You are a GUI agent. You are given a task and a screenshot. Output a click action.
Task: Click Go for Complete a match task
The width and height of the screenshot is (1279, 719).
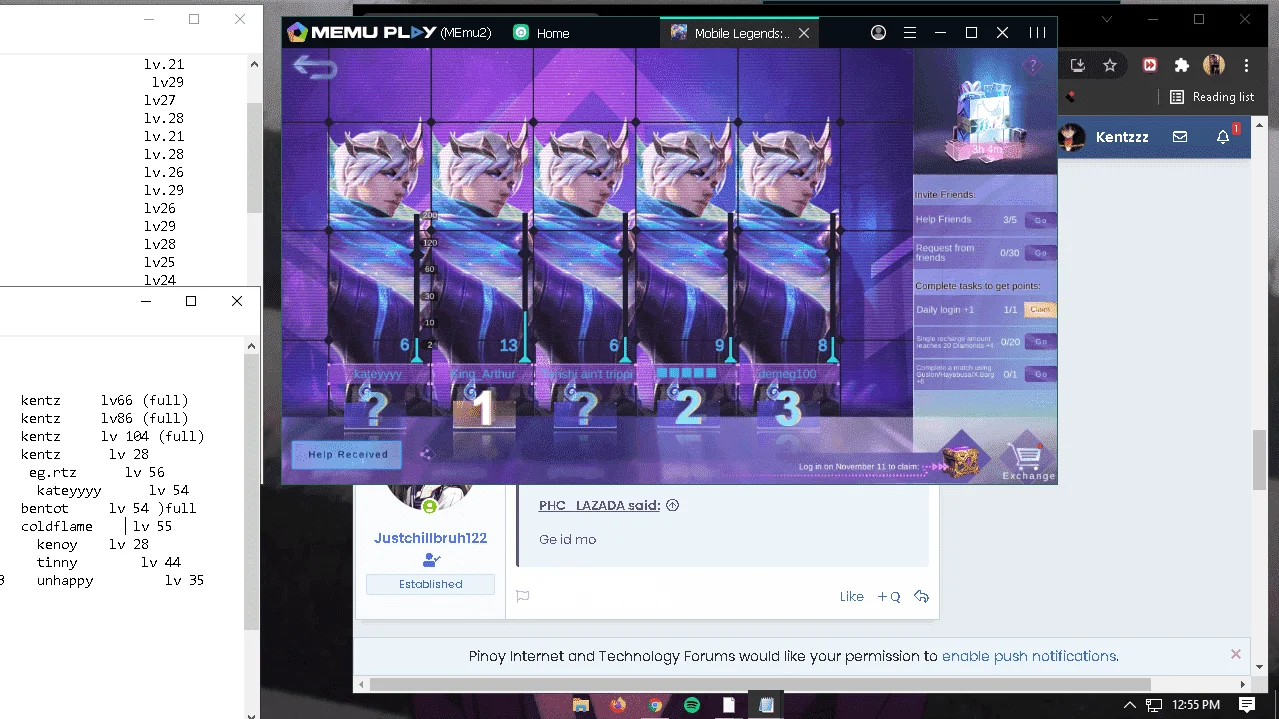pos(1040,374)
